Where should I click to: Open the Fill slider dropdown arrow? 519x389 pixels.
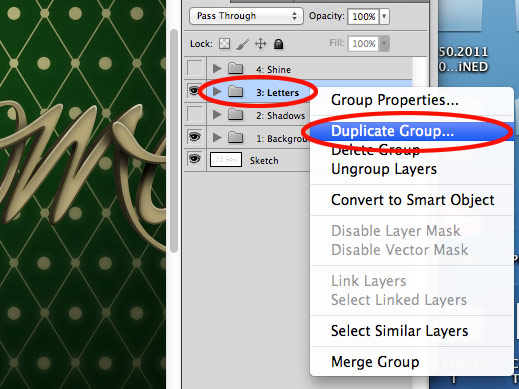(384, 43)
